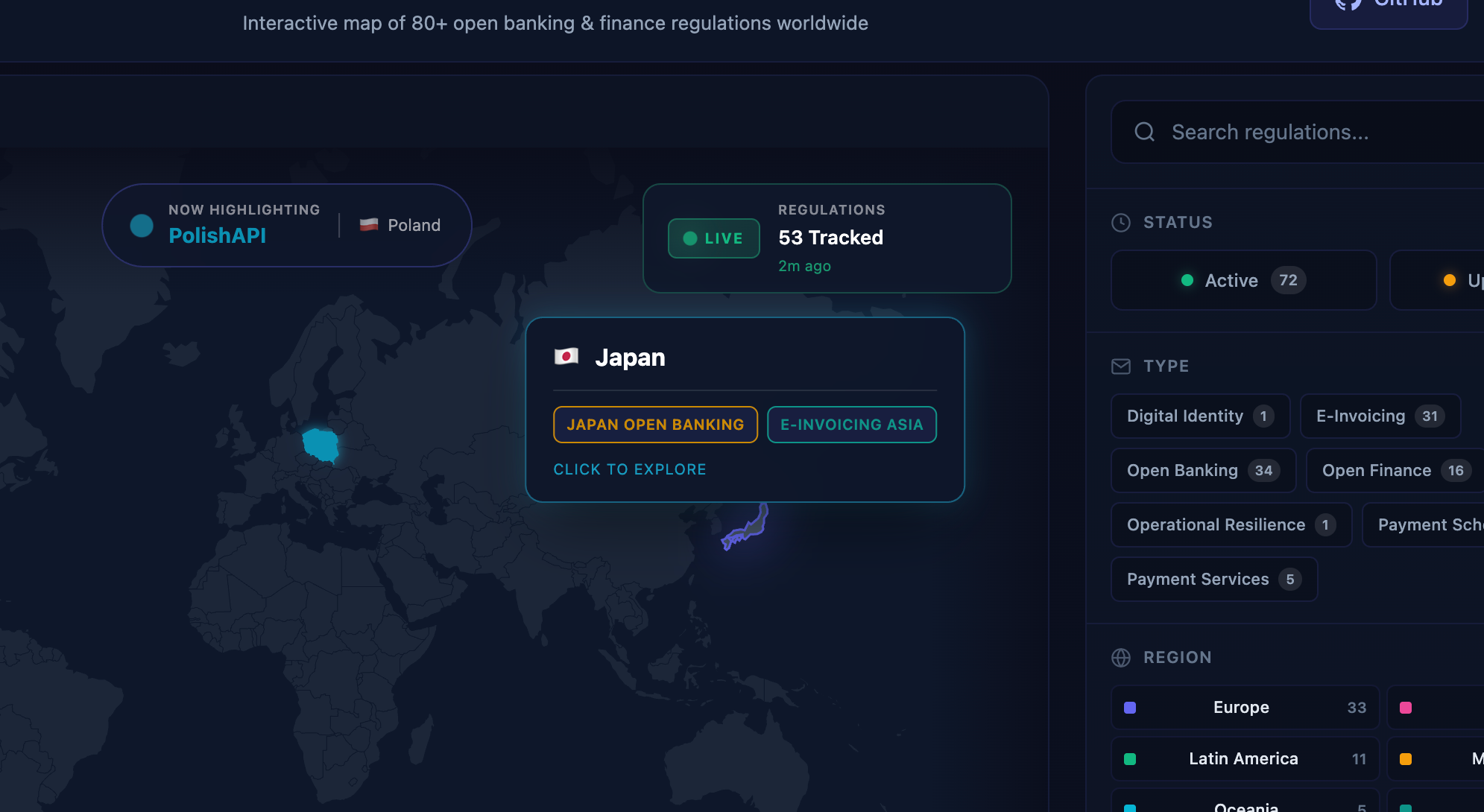Click the globe icon beside the REGION heading
This screenshot has width=1484, height=812.
click(x=1120, y=657)
